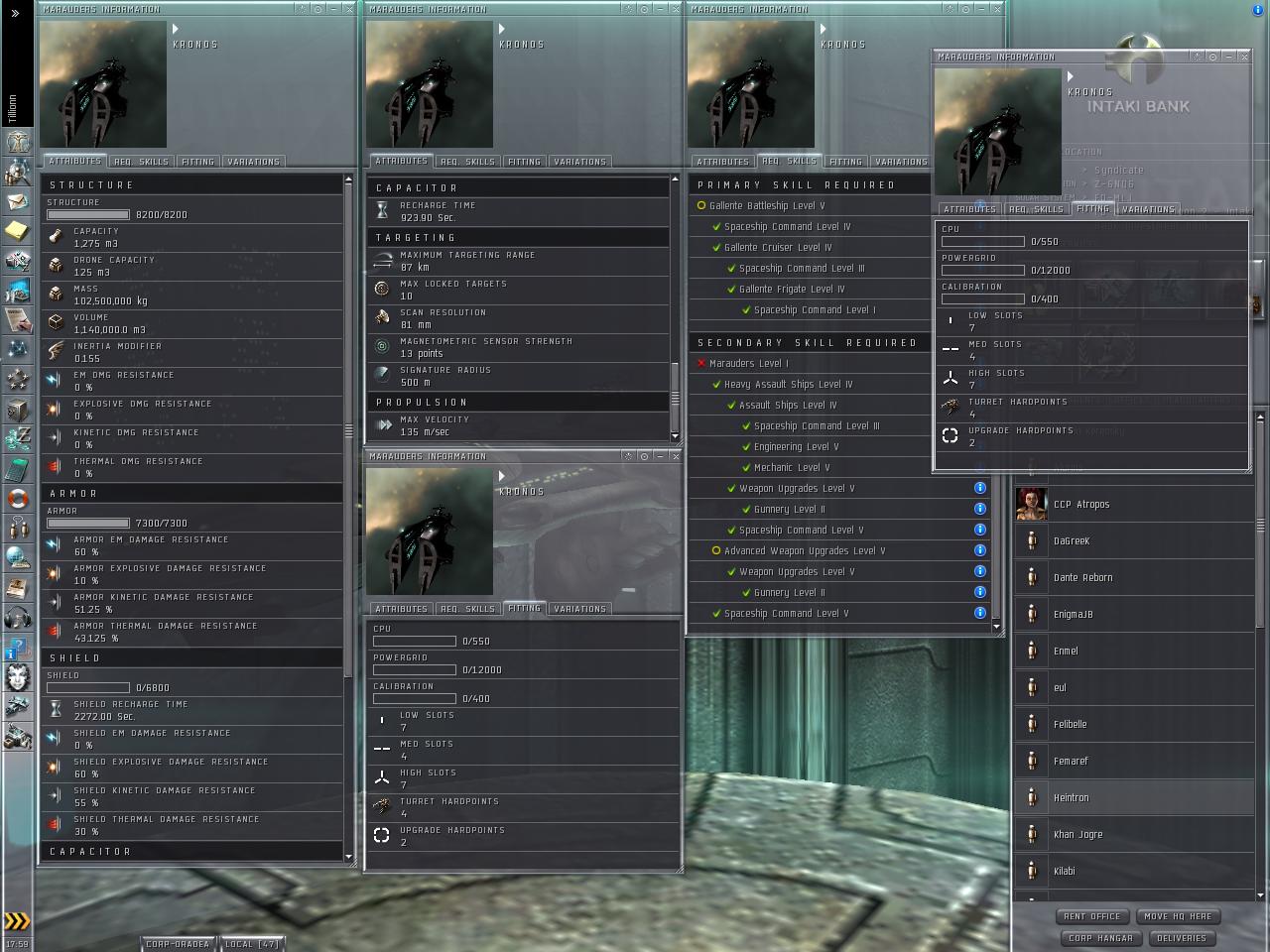Open the Local [47] chat channel tab
1270x952 pixels.
252,944
